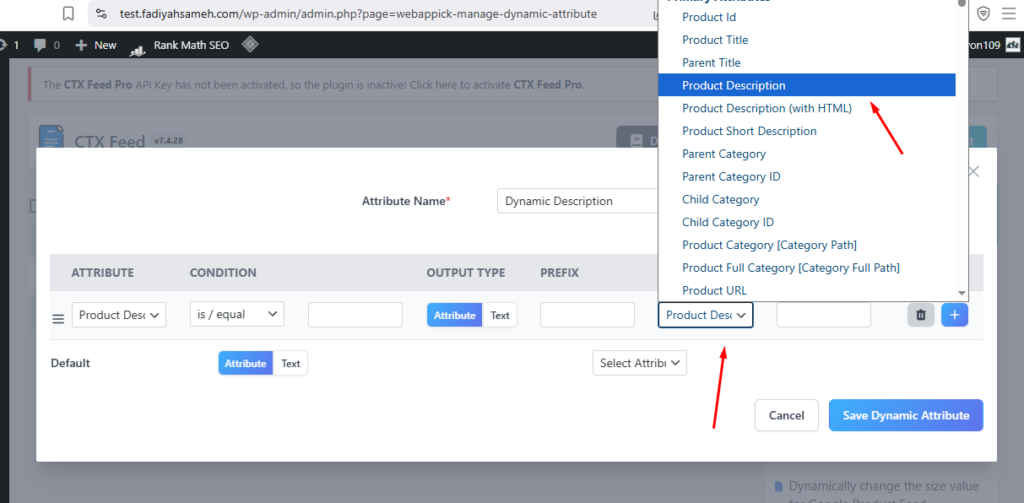The image size is (1024, 503).
Task: Open the is / equal condition dropdown
Action: (237, 315)
